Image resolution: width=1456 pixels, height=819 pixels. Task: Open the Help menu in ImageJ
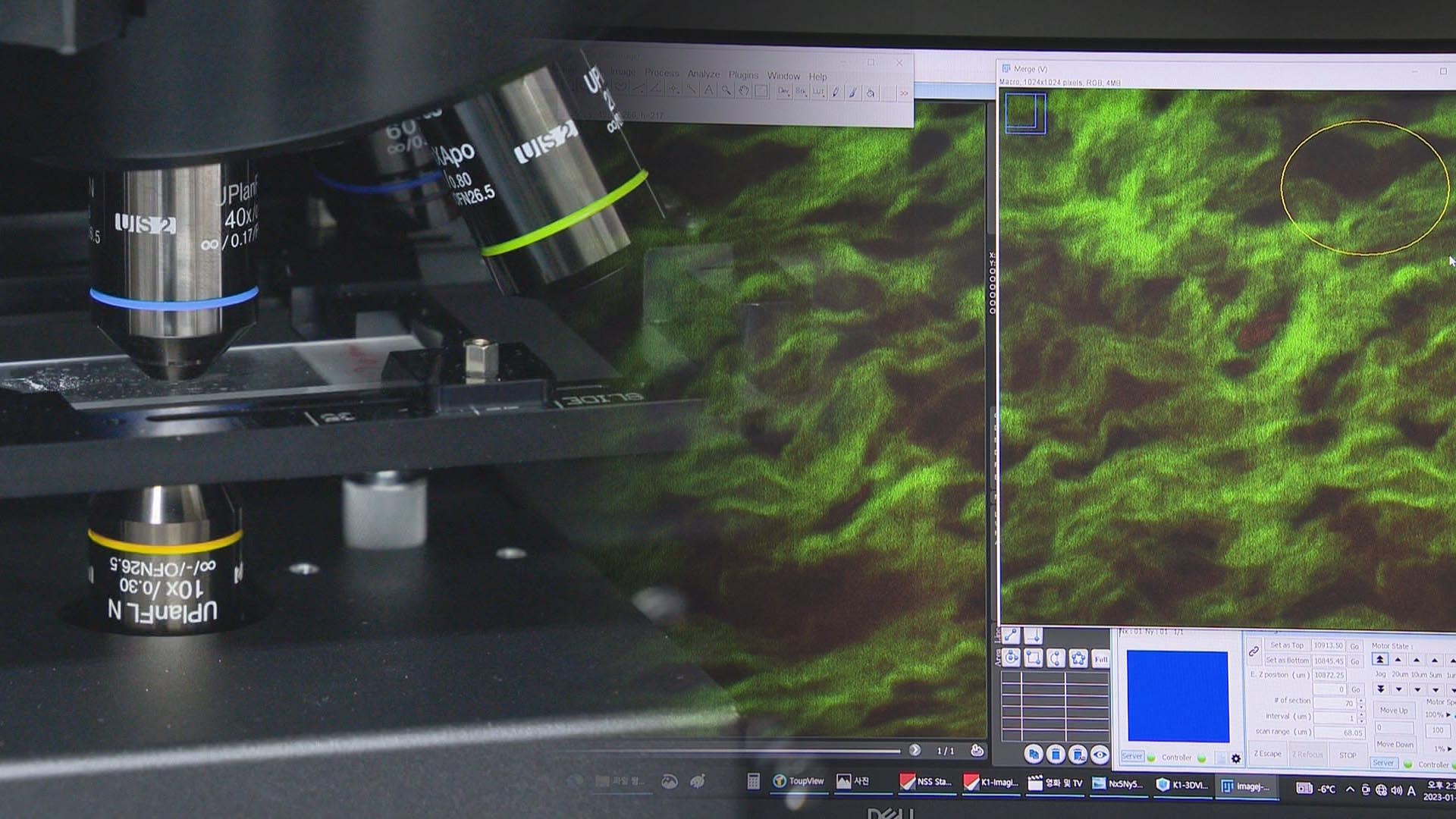click(817, 77)
